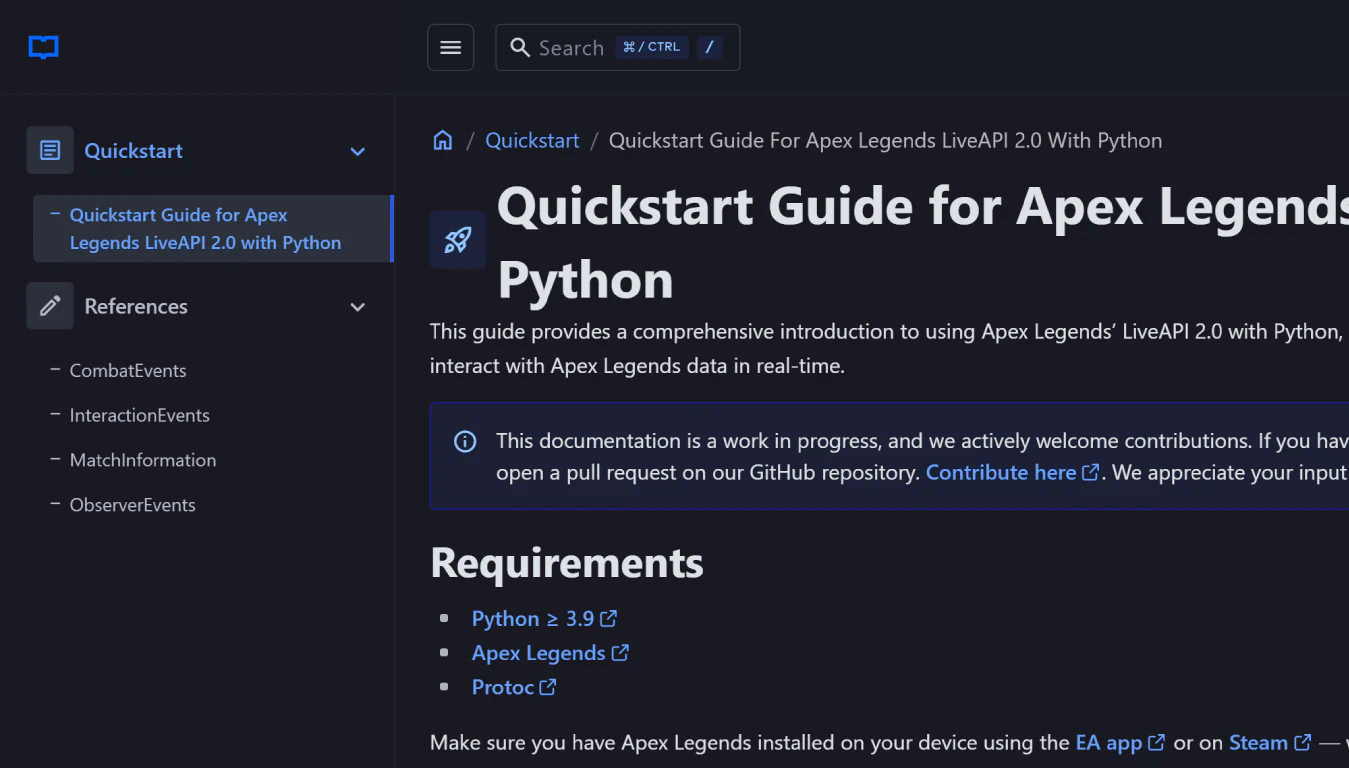Open the References sidebar section
This screenshot has width=1349, height=768.
136,306
